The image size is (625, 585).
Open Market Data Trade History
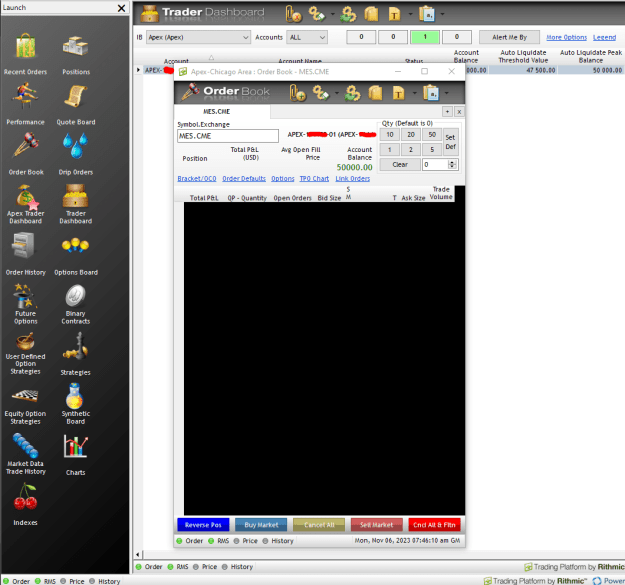pos(26,454)
